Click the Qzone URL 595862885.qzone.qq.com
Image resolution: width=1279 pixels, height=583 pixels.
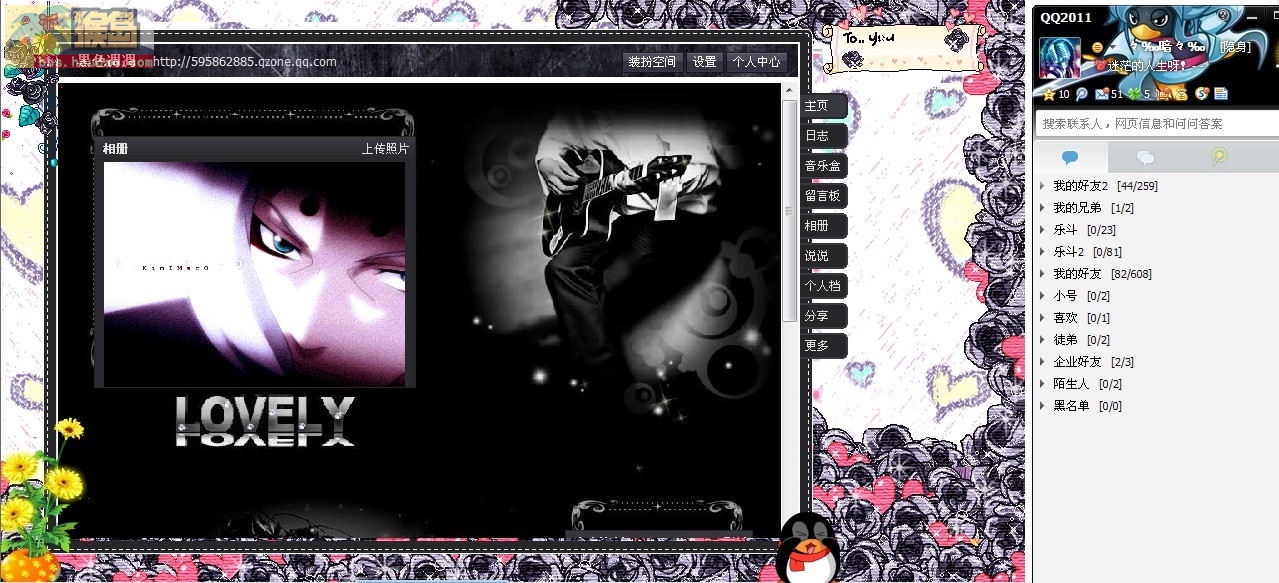click(x=244, y=62)
